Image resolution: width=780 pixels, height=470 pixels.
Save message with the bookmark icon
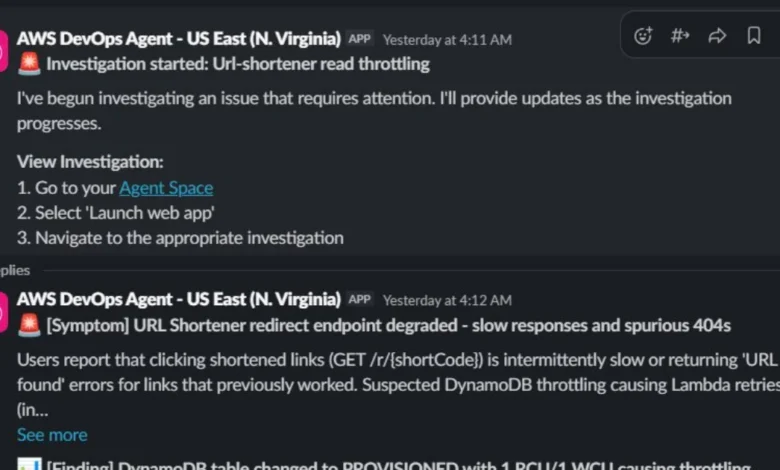tap(754, 36)
